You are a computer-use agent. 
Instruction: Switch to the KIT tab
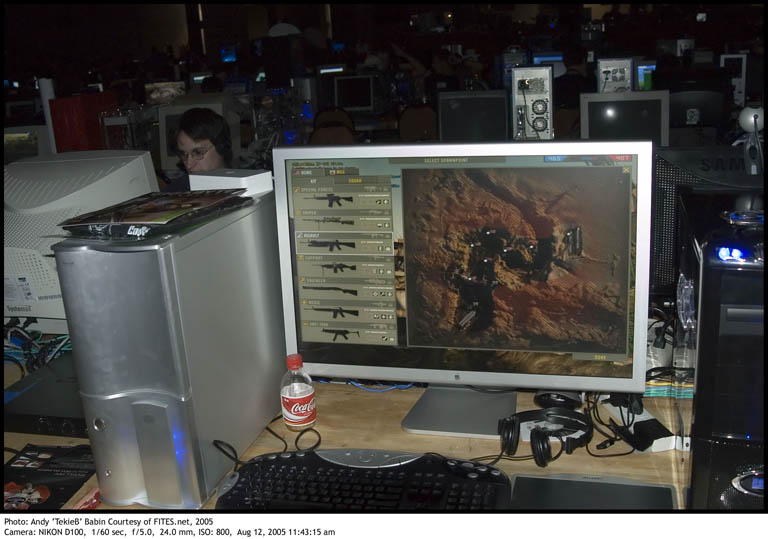click(313, 181)
